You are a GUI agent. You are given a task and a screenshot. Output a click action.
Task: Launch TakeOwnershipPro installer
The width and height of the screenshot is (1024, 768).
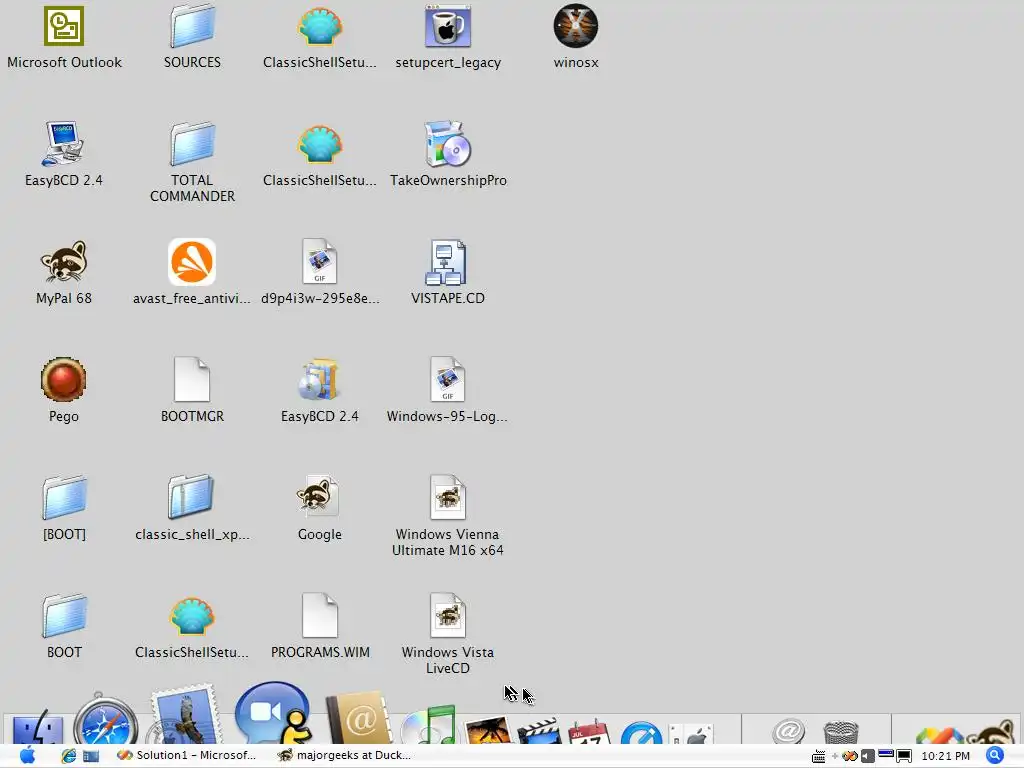448,155
